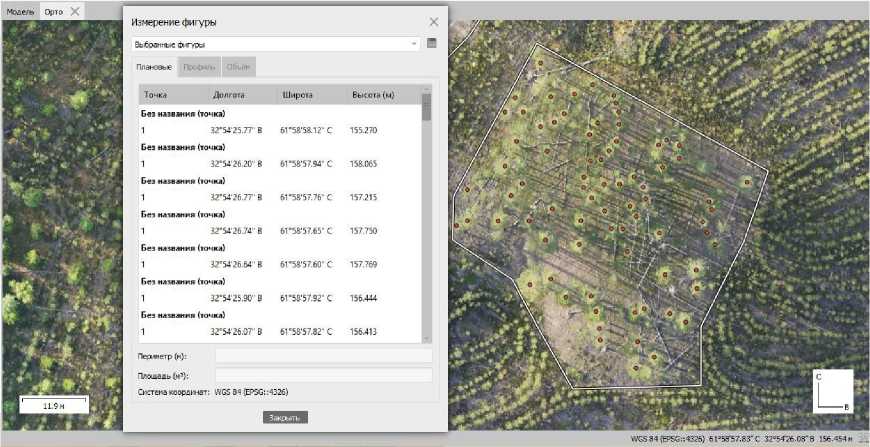Click the Площадь (м²) field
Viewport: 870px width, 447px height.
click(323, 375)
